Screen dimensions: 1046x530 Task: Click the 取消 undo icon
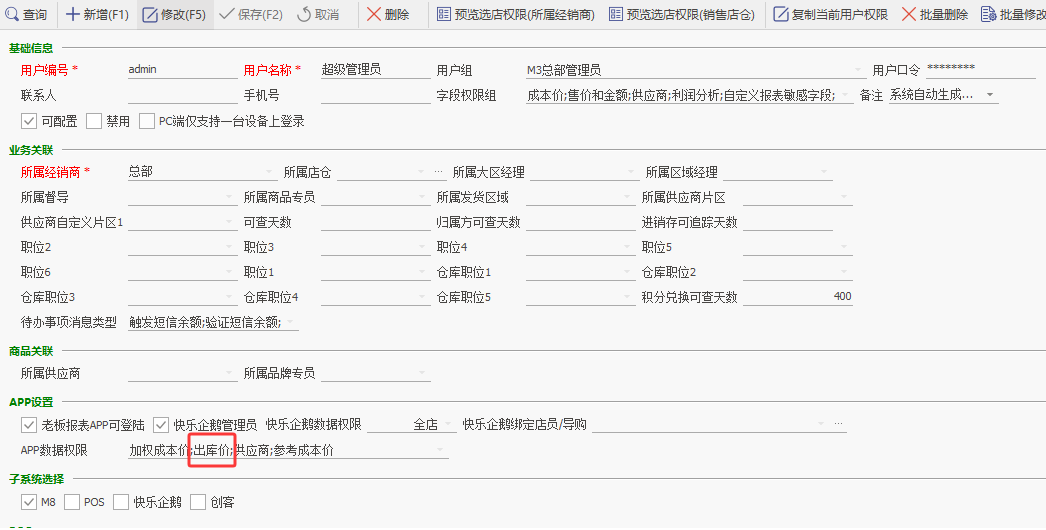304,14
